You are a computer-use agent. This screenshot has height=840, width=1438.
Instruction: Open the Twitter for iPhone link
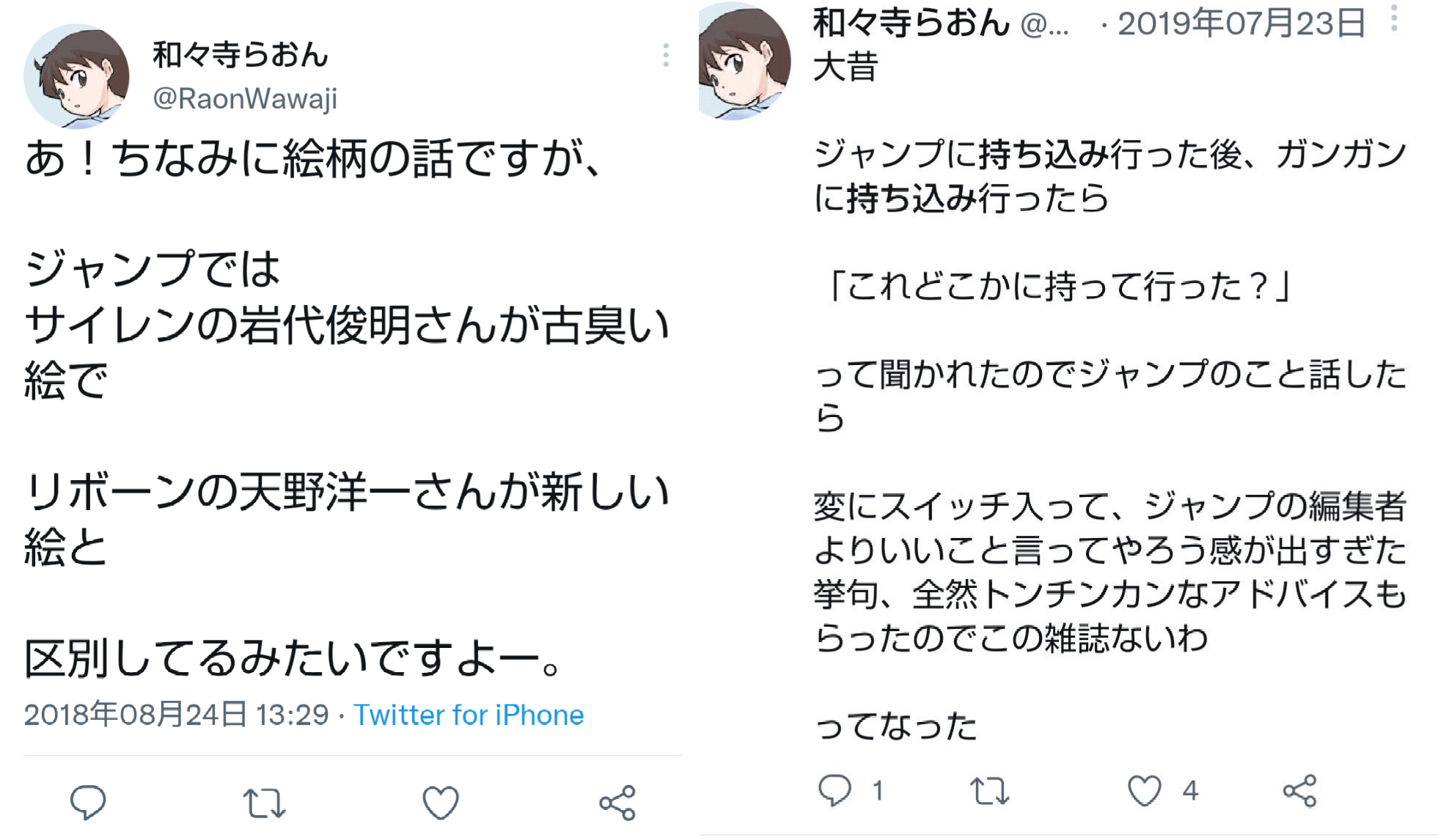tap(469, 715)
